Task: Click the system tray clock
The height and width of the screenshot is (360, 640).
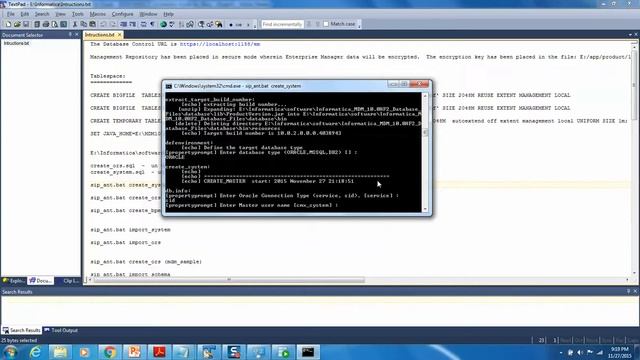Action: (x=620, y=352)
